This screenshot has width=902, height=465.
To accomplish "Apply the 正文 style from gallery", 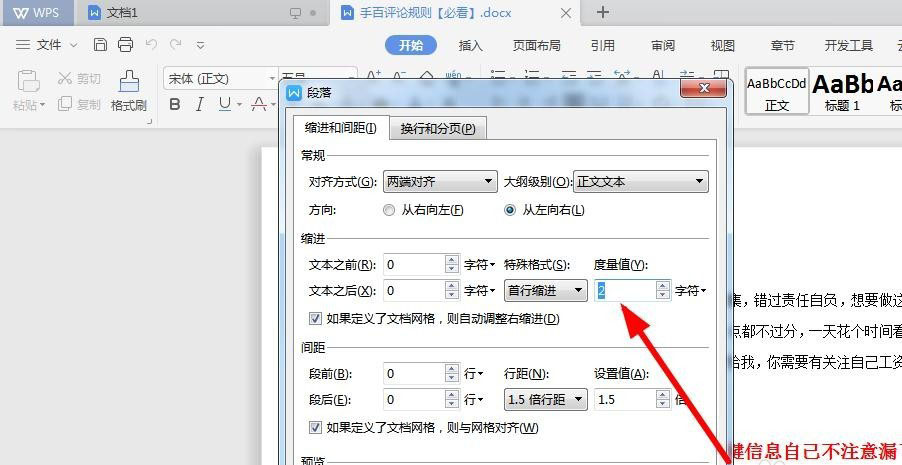I will 777,91.
